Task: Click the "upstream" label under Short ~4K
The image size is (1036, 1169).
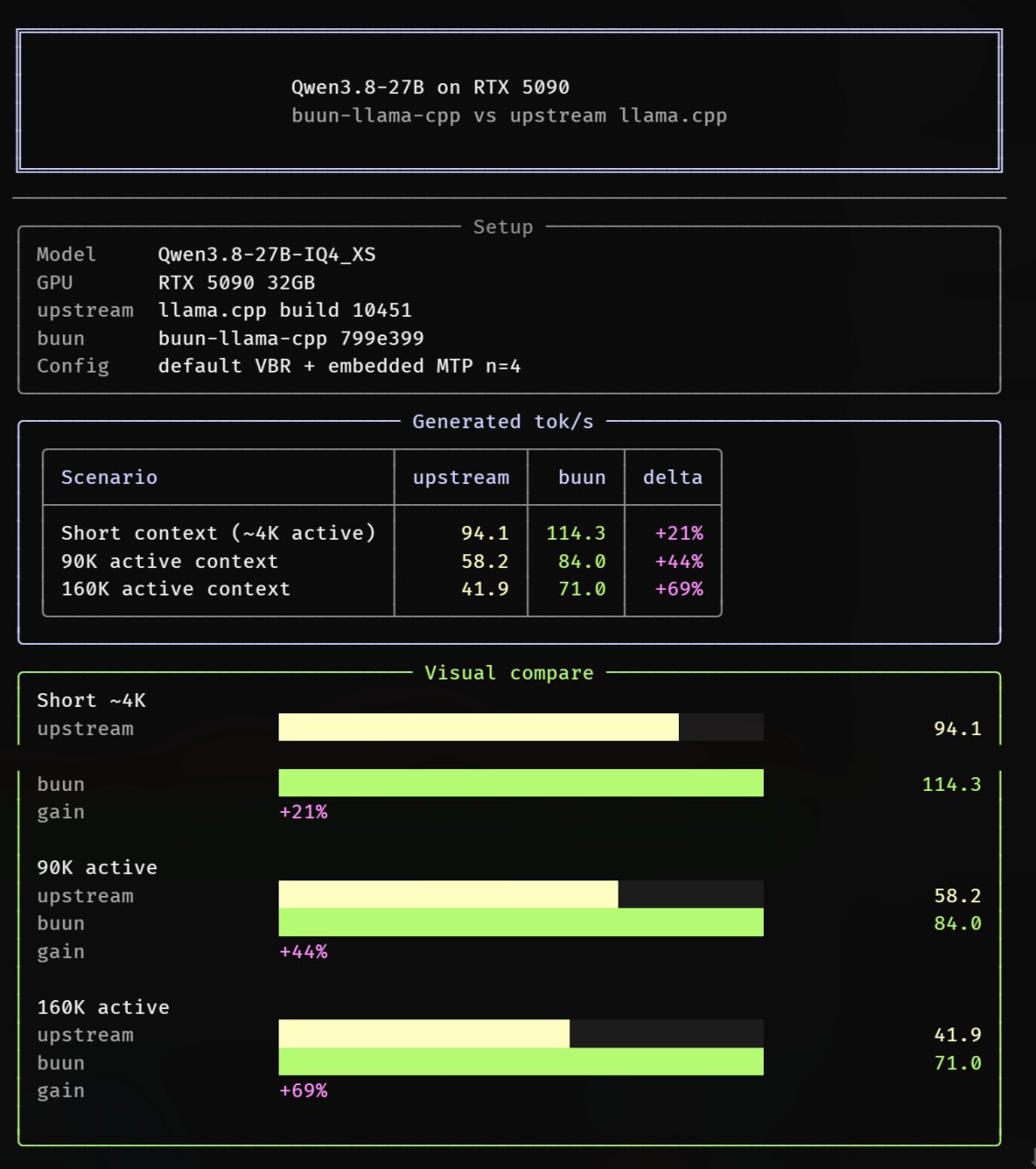Action: (85, 729)
